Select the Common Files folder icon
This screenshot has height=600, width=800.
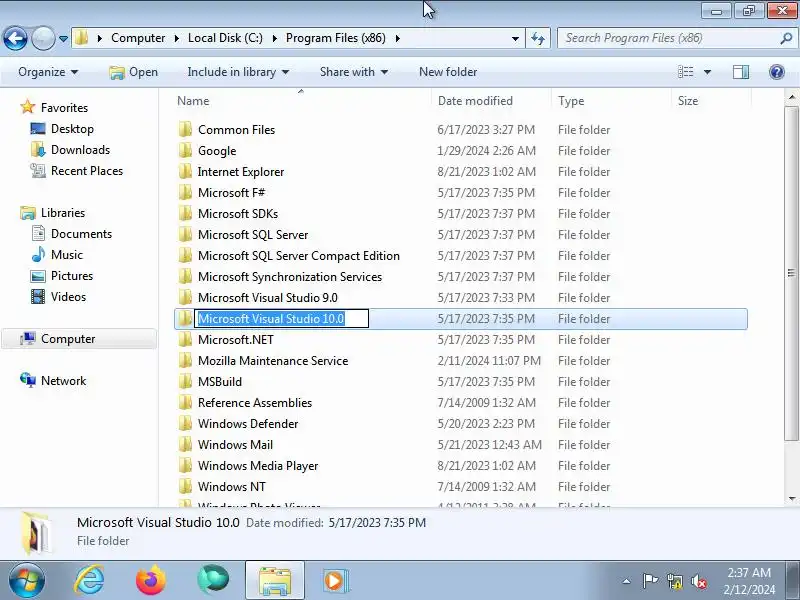[x=186, y=130]
